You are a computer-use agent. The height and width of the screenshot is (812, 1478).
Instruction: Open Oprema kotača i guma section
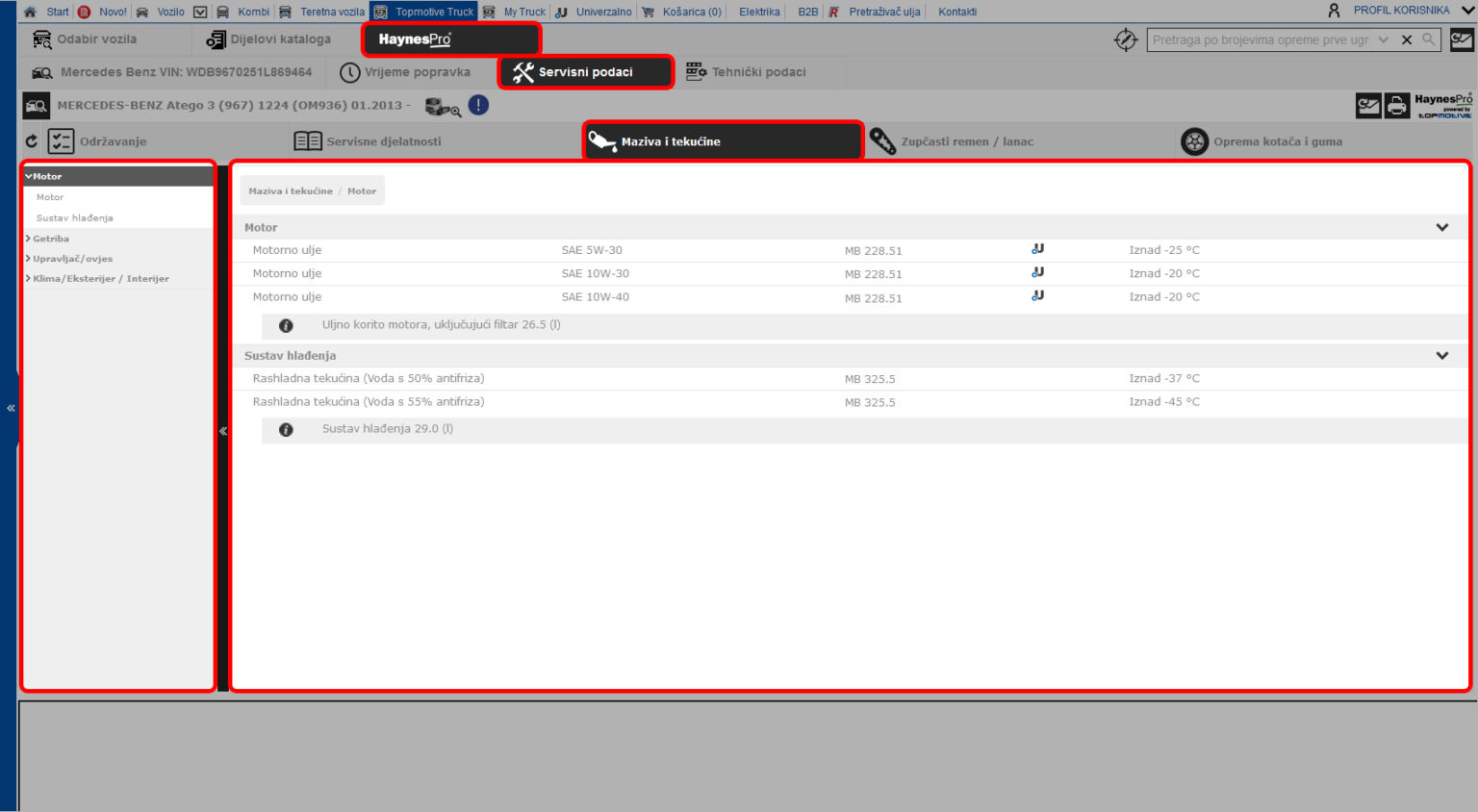click(x=1277, y=141)
